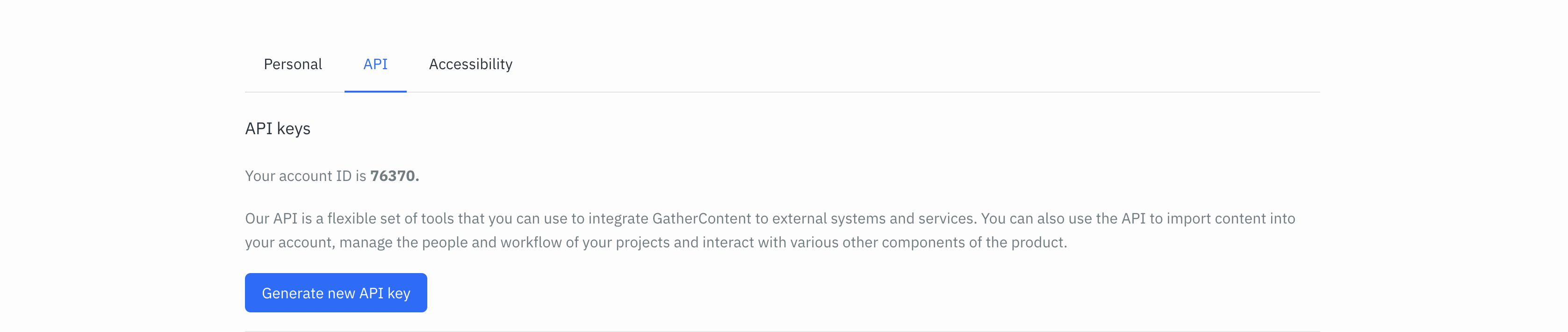The height and width of the screenshot is (332, 1568).
Task: Open the API settings section
Action: (375, 64)
